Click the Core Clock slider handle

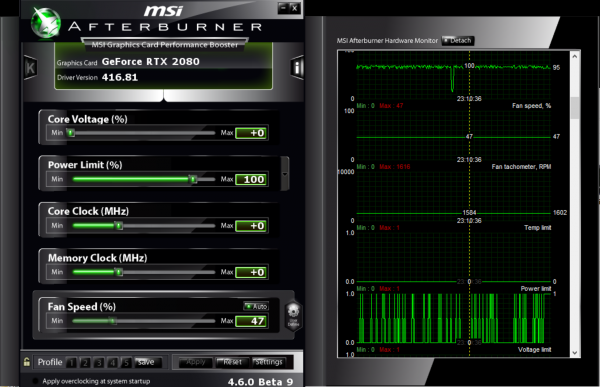pos(119,225)
